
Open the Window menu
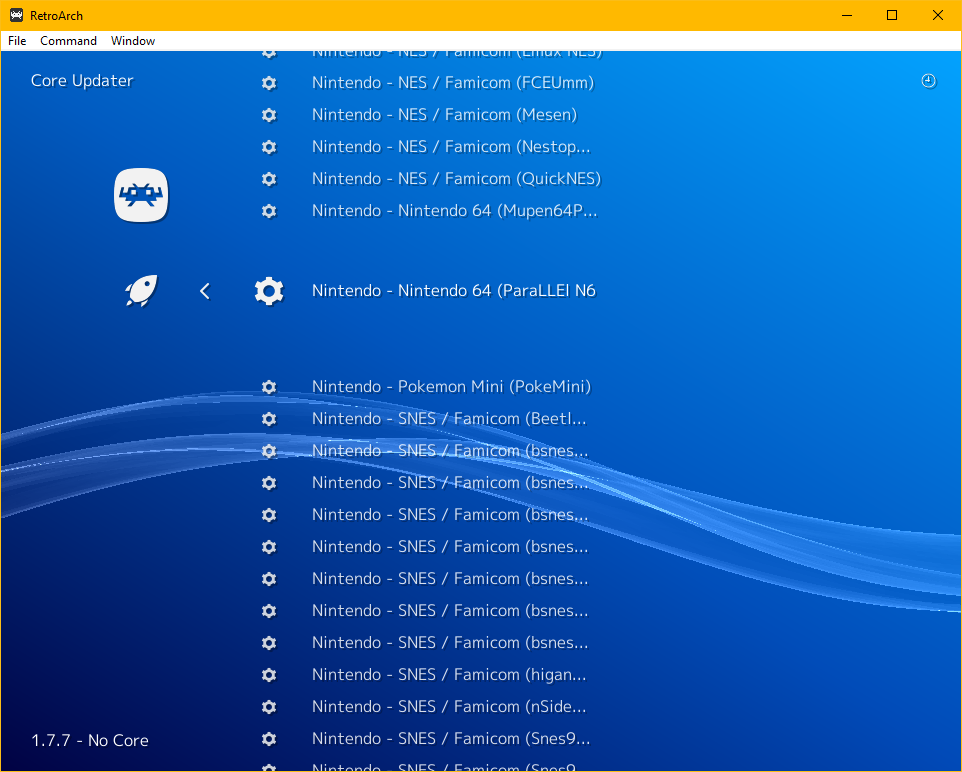click(133, 41)
